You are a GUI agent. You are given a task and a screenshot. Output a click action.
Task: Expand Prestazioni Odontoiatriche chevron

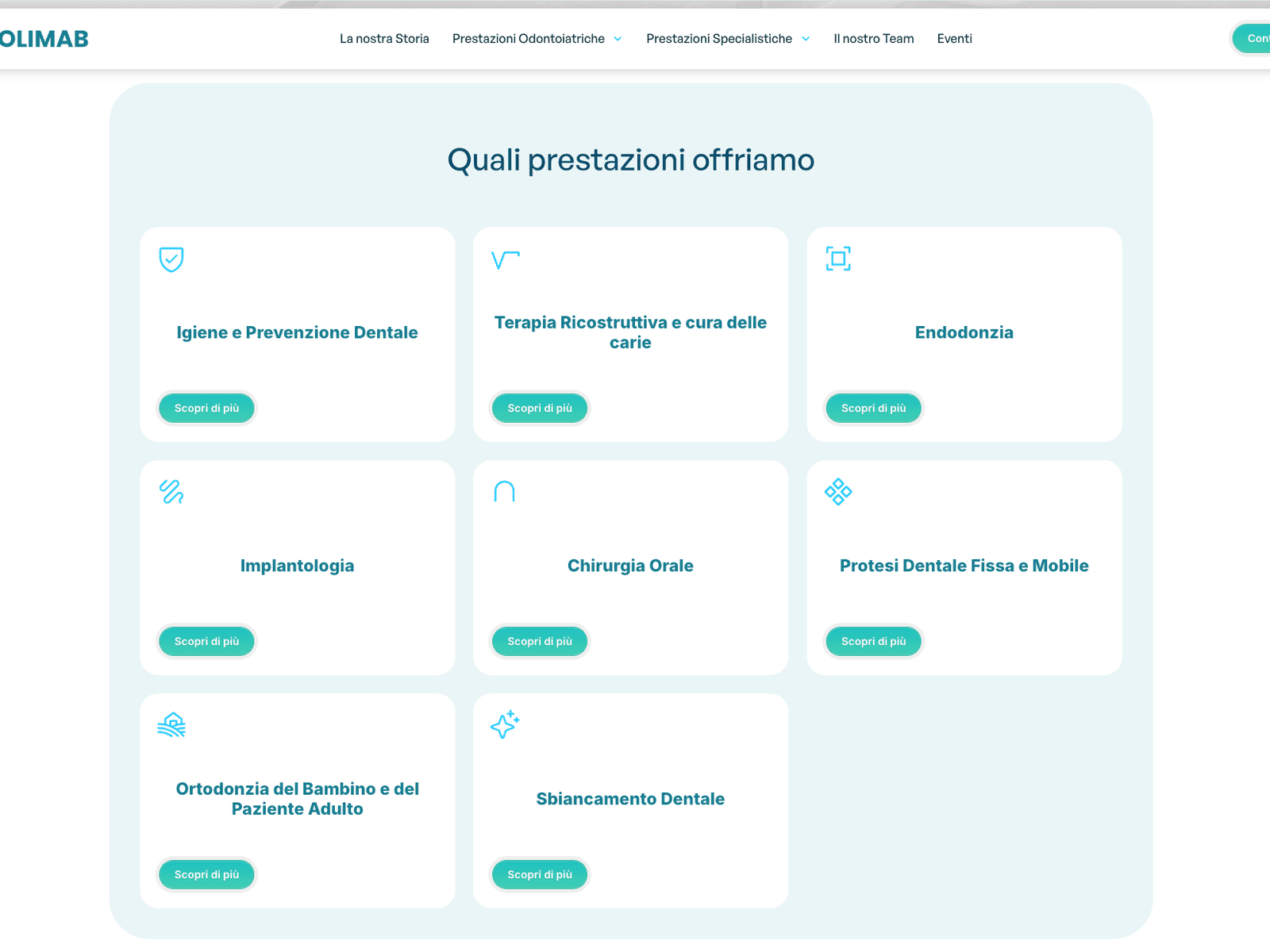(x=618, y=39)
